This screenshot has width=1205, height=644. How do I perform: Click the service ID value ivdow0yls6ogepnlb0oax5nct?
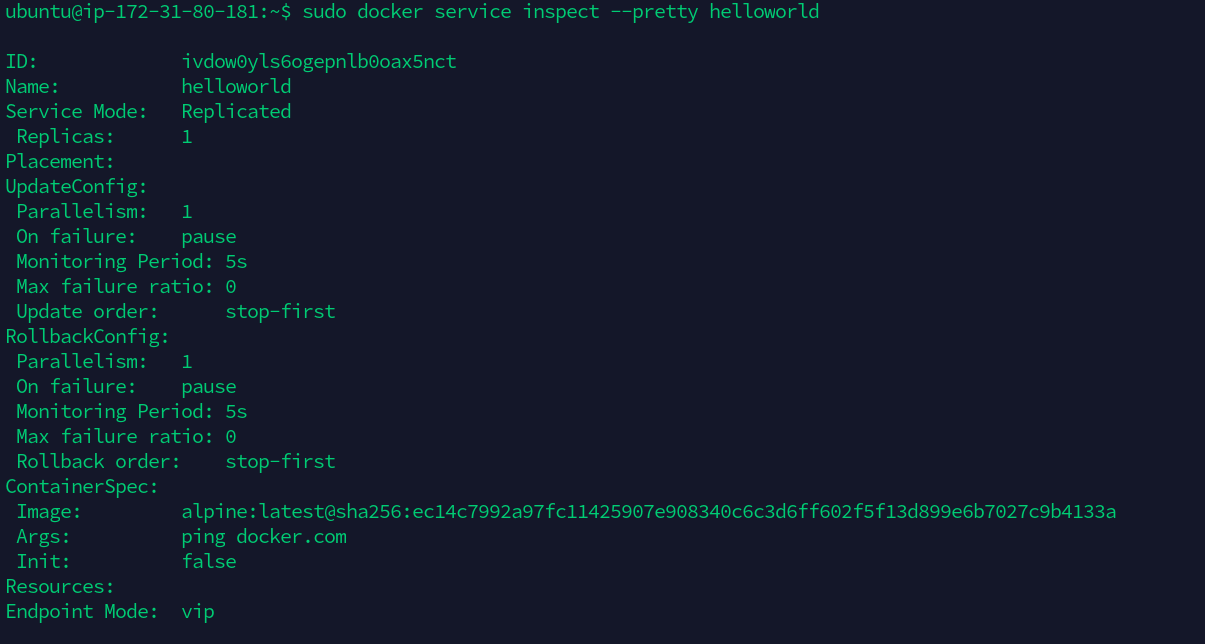[319, 62]
